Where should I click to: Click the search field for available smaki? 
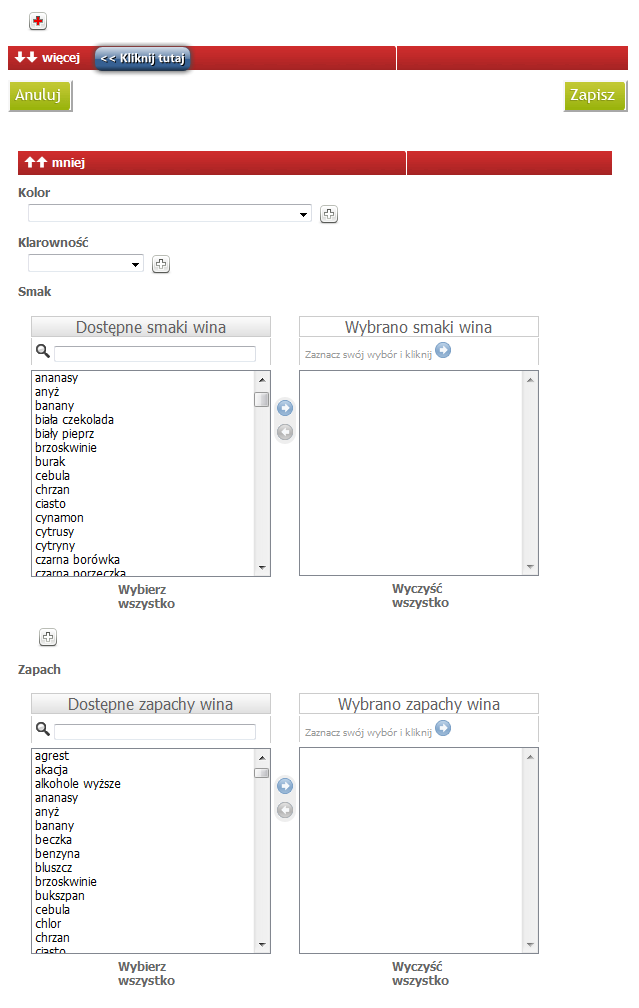(155, 354)
